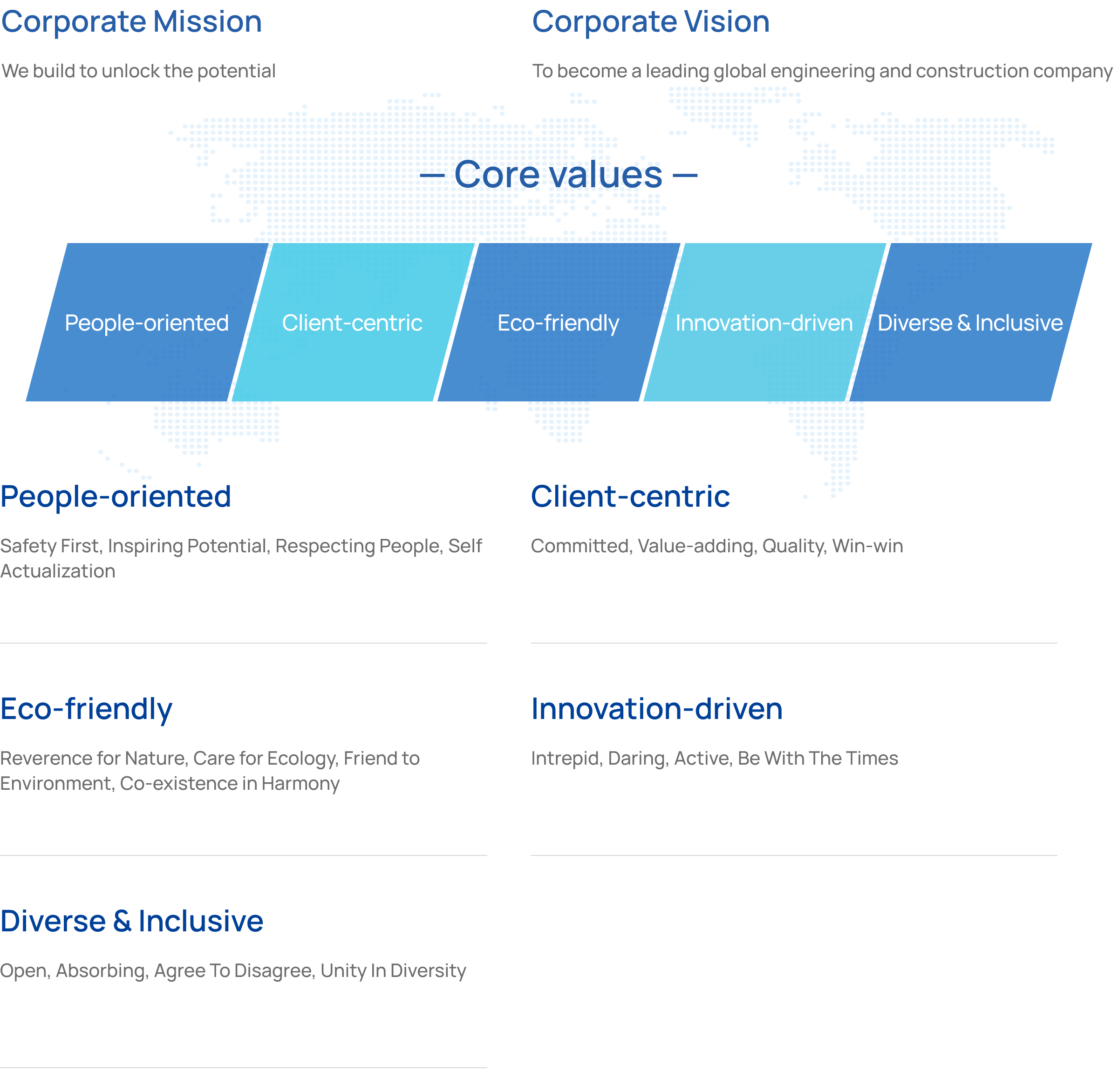Image resolution: width=1118 pixels, height=1092 pixels.
Task: Open the Eco-friendly section heading
Action: (86, 710)
